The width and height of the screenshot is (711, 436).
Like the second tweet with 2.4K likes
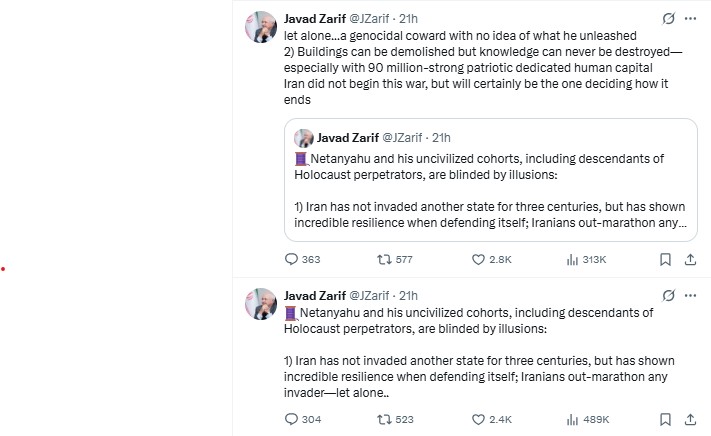pyautogui.click(x=478, y=419)
